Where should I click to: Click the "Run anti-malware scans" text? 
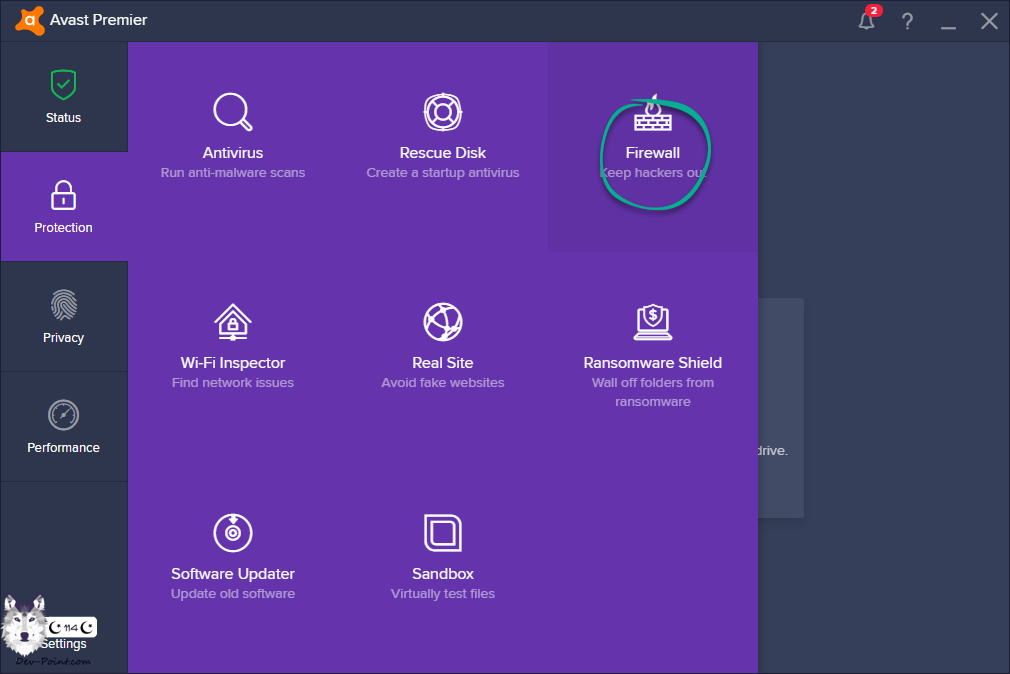(x=233, y=173)
